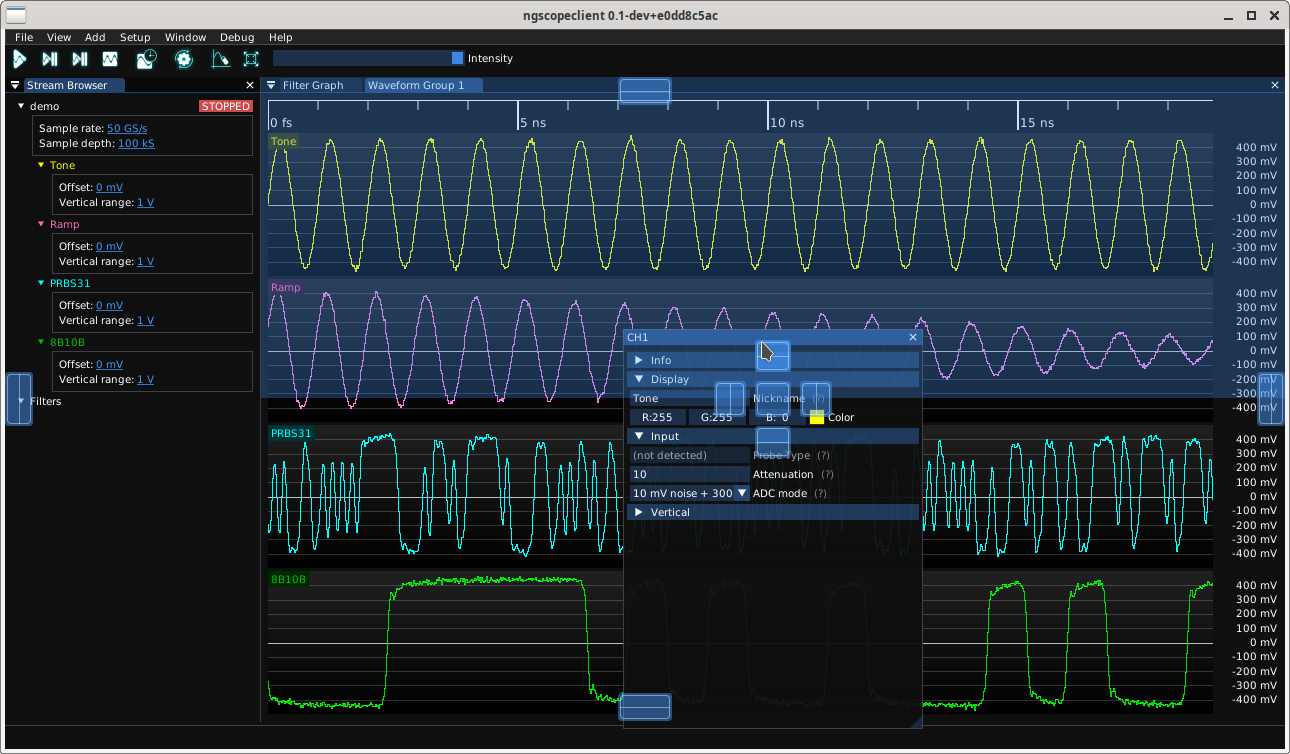
Task: Collapse the Input section in CH1 dialog
Action: (772, 437)
